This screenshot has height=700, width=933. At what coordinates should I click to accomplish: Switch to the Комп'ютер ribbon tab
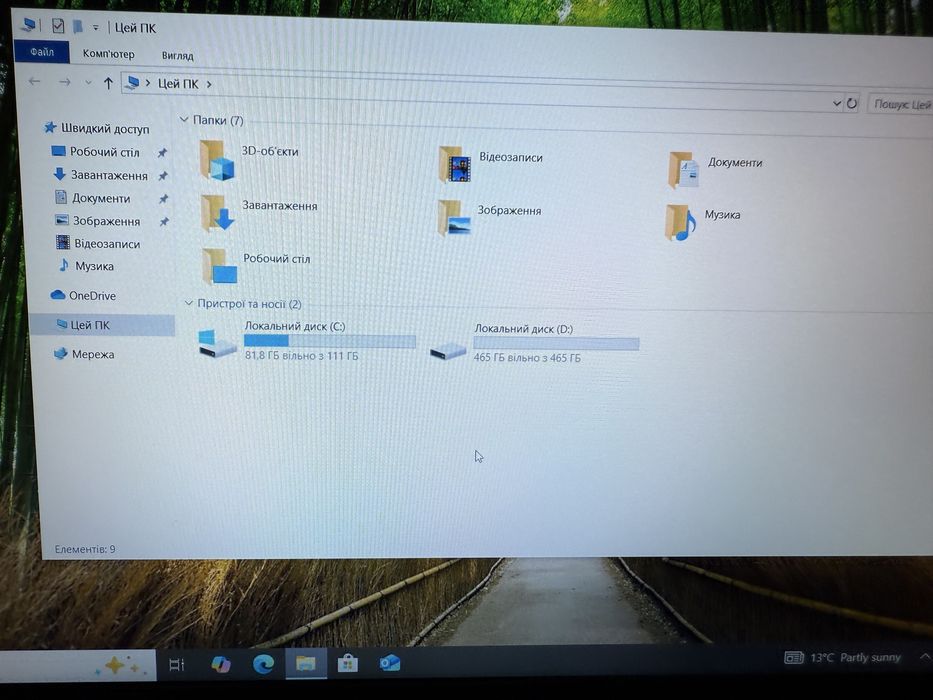[x=108, y=54]
